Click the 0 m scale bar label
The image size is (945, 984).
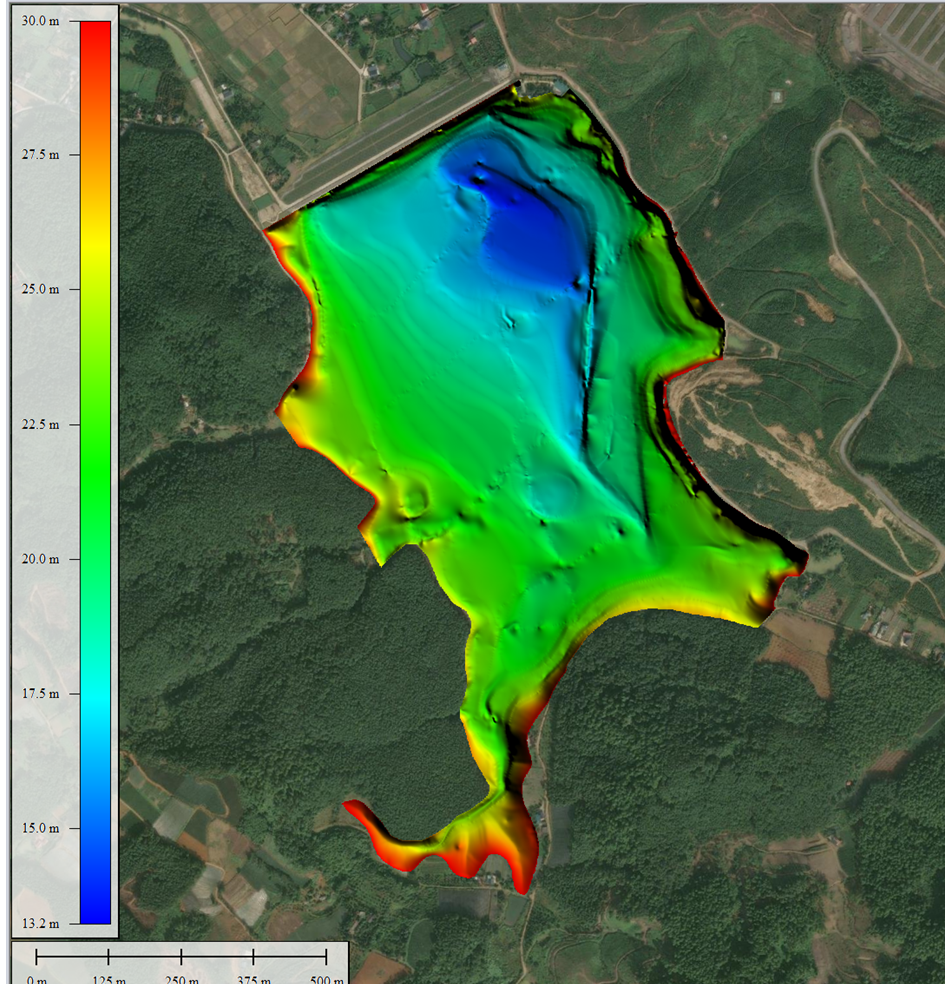[x=37, y=978]
